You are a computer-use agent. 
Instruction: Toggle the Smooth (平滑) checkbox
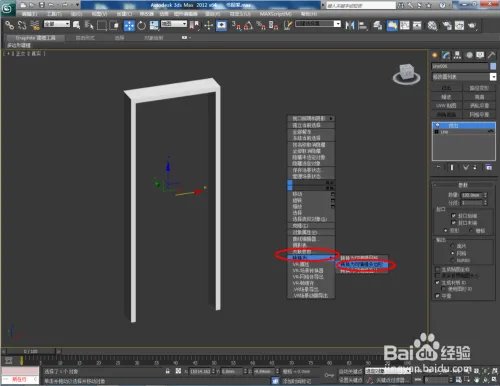438,296
